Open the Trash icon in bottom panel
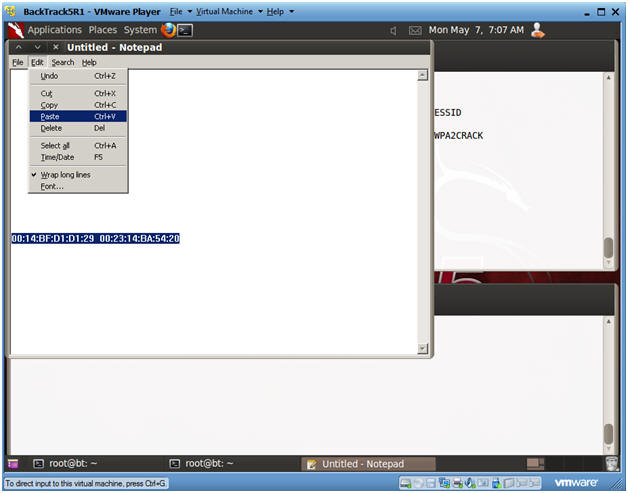Image resolution: width=628 pixels, height=493 pixels. (611, 463)
